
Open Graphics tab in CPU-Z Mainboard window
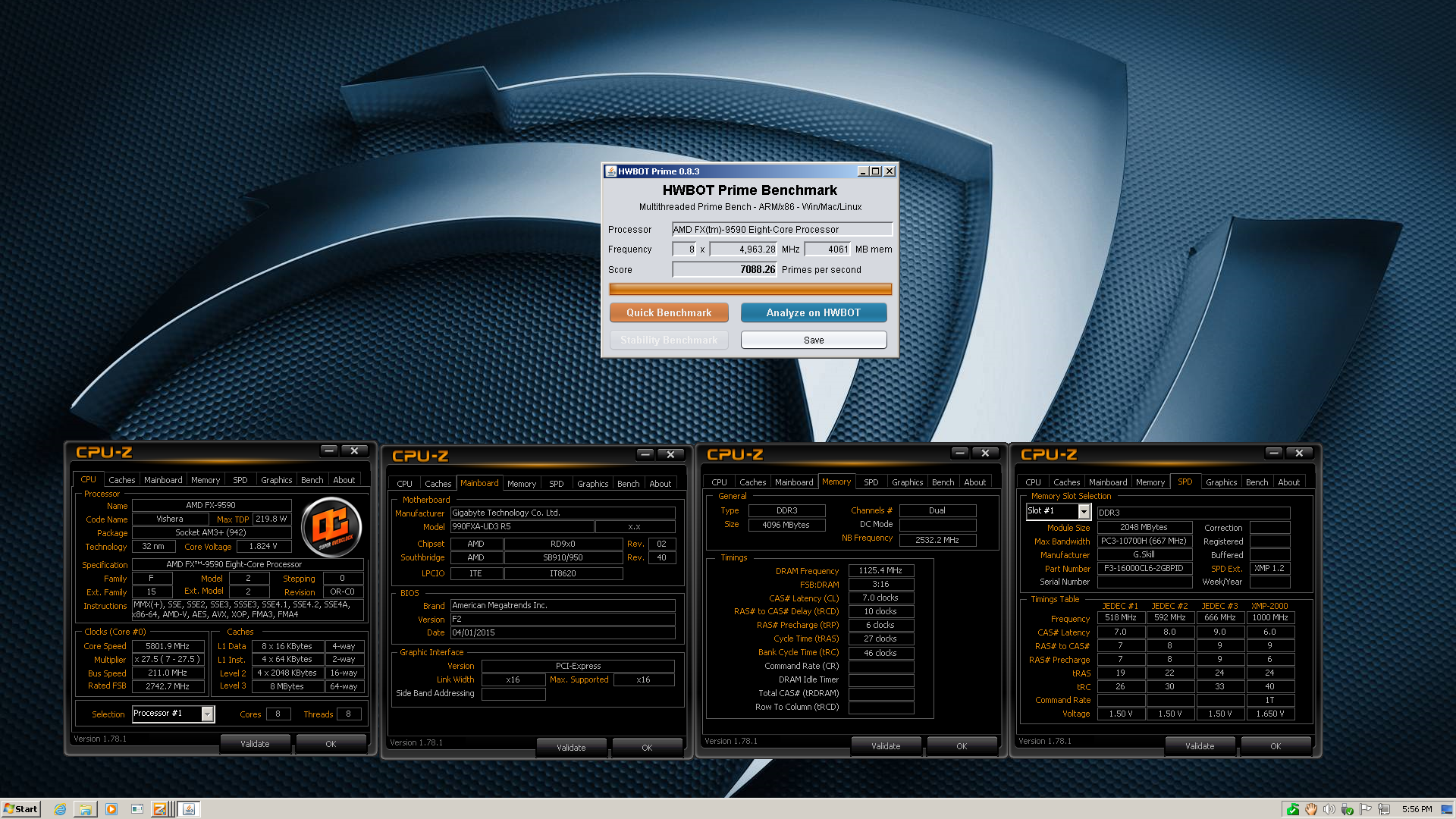[x=592, y=484]
